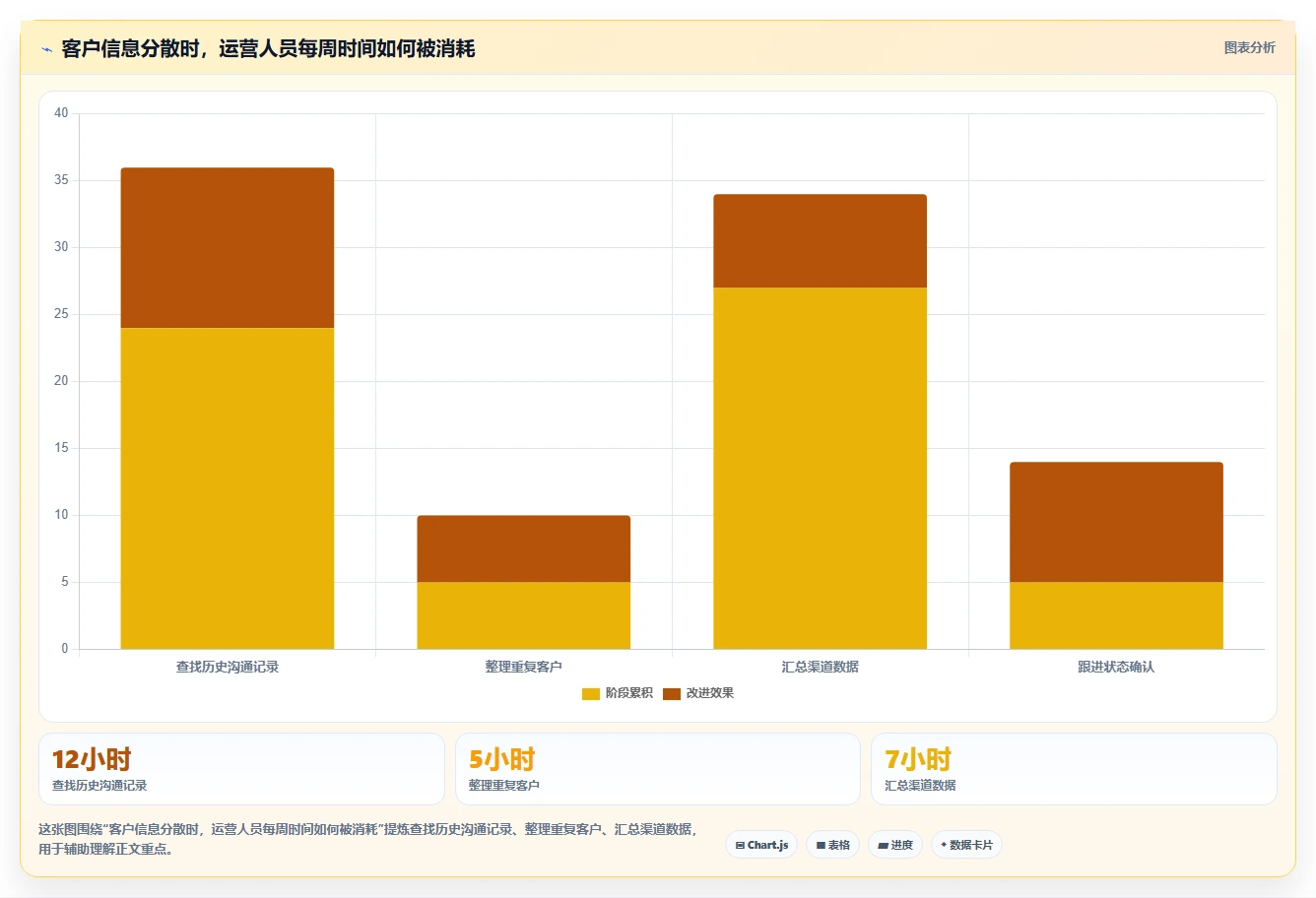Click the 查找历史沟通记录 axis label
The image size is (1316, 898).
click(228, 667)
